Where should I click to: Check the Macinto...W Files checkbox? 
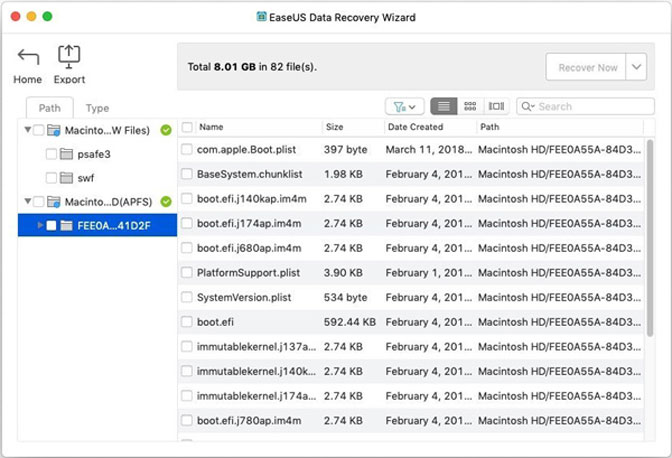coord(39,130)
